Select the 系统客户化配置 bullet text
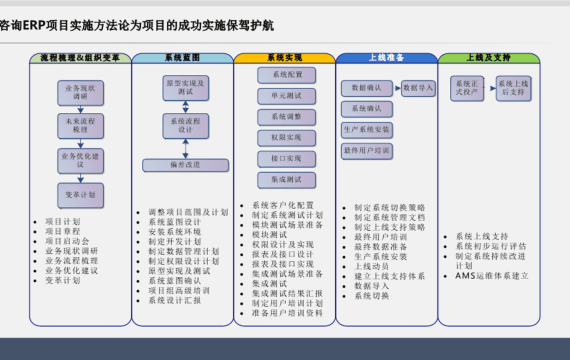The width and height of the screenshot is (570, 360). 282,205
